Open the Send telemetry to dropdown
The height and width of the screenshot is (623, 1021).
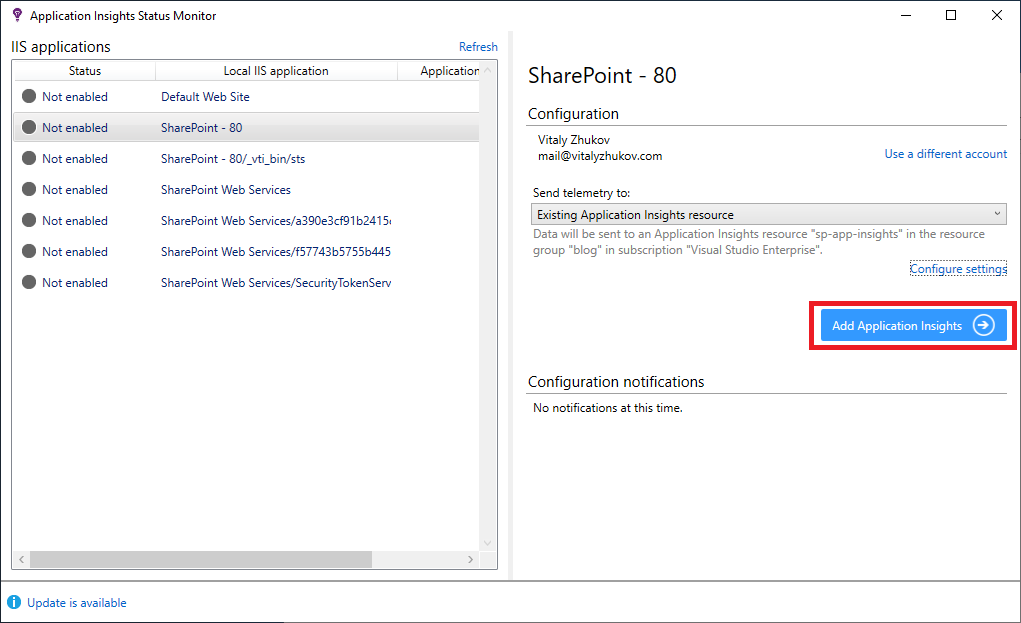click(x=768, y=214)
